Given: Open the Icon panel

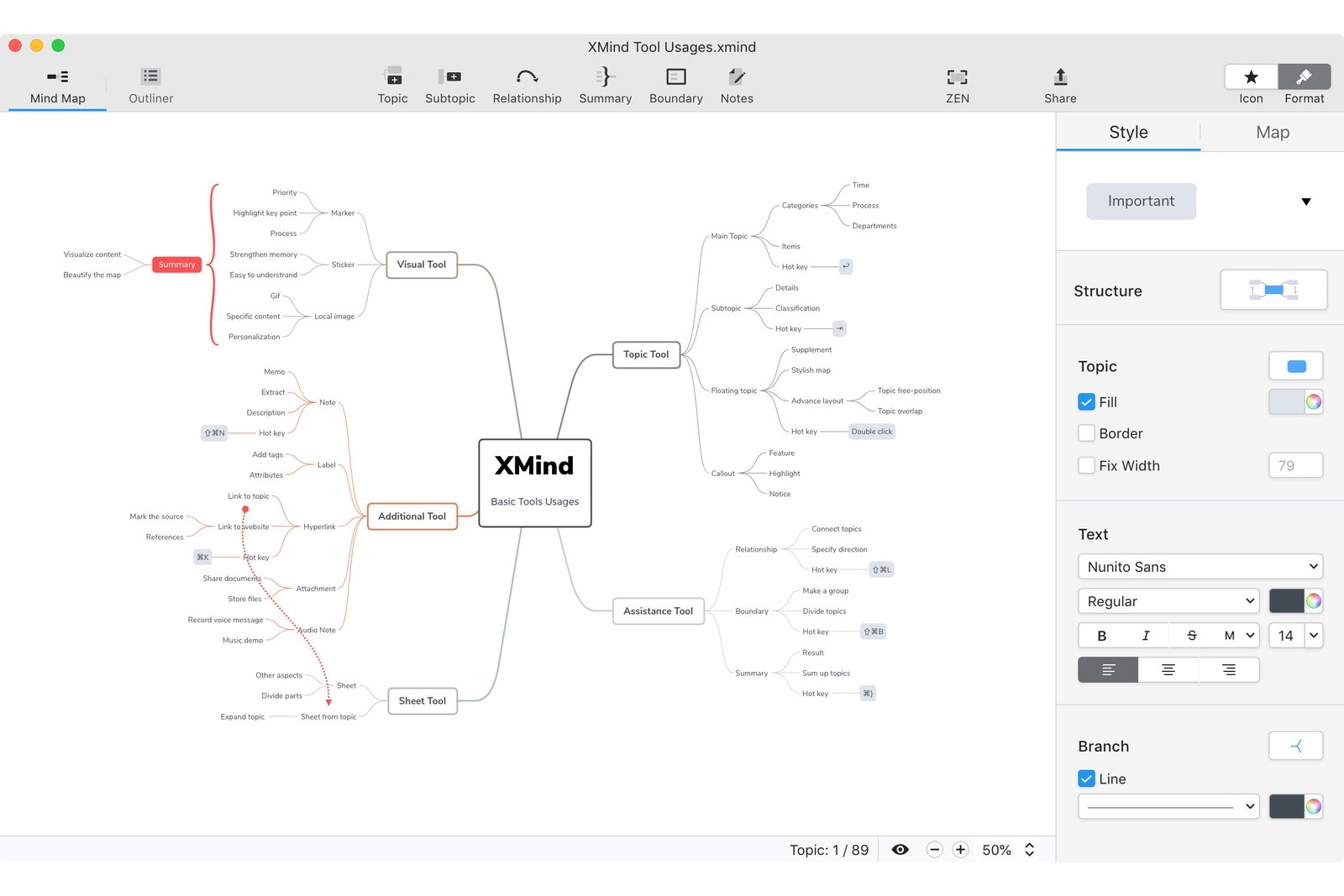Looking at the screenshot, I should pos(1250,84).
